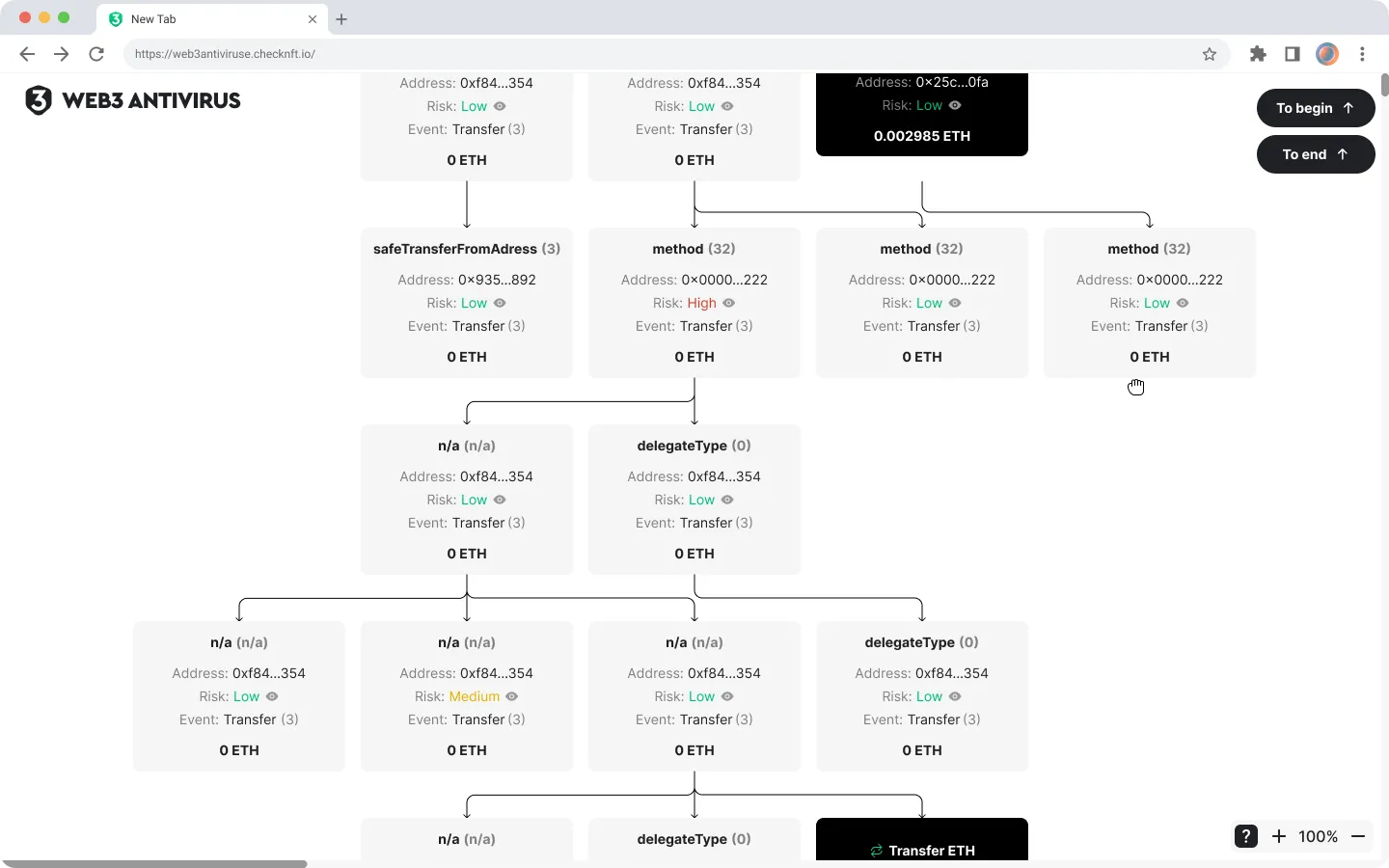Image resolution: width=1389 pixels, height=868 pixels.
Task: Jump to the end with To end
Action: tap(1316, 154)
